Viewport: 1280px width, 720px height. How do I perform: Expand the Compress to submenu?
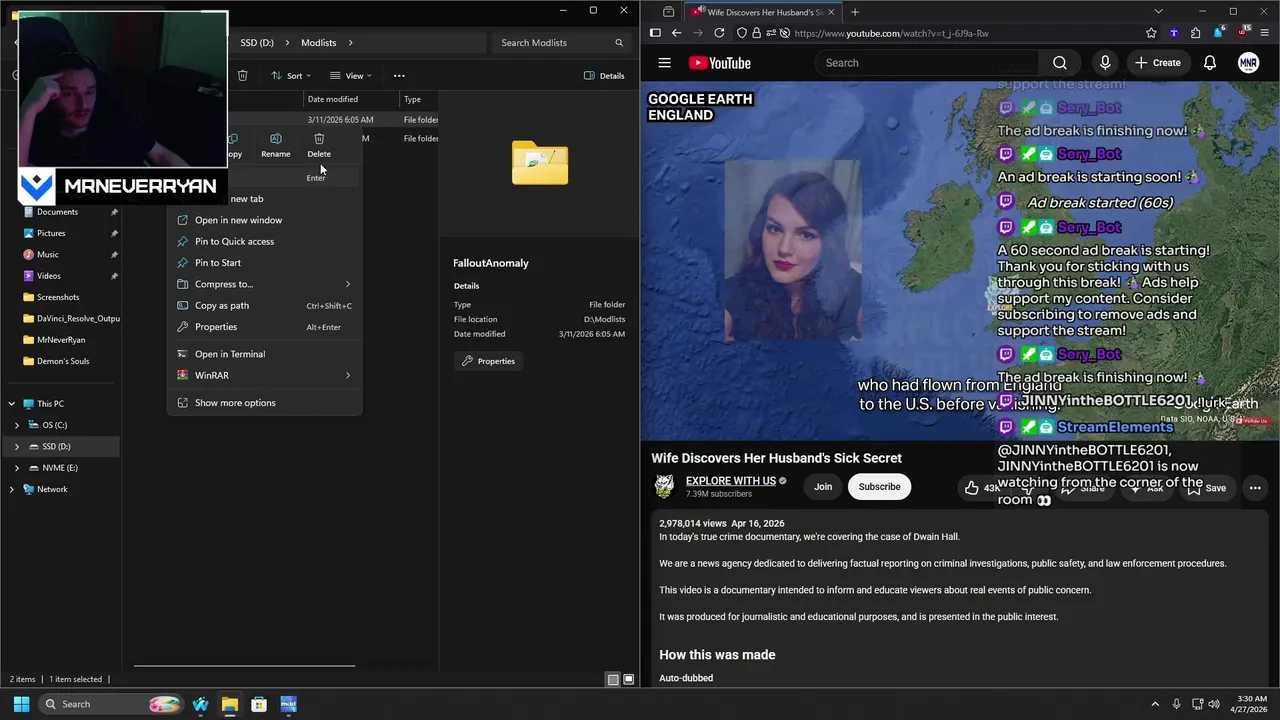point(348,284)
